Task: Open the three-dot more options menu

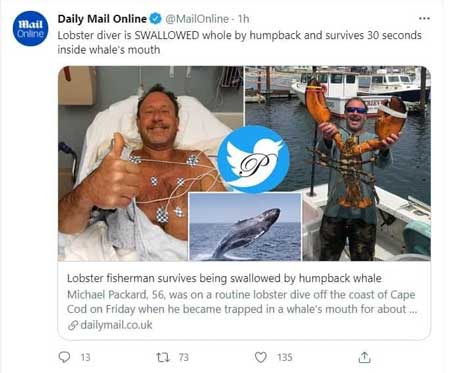Action: [424, 18]
